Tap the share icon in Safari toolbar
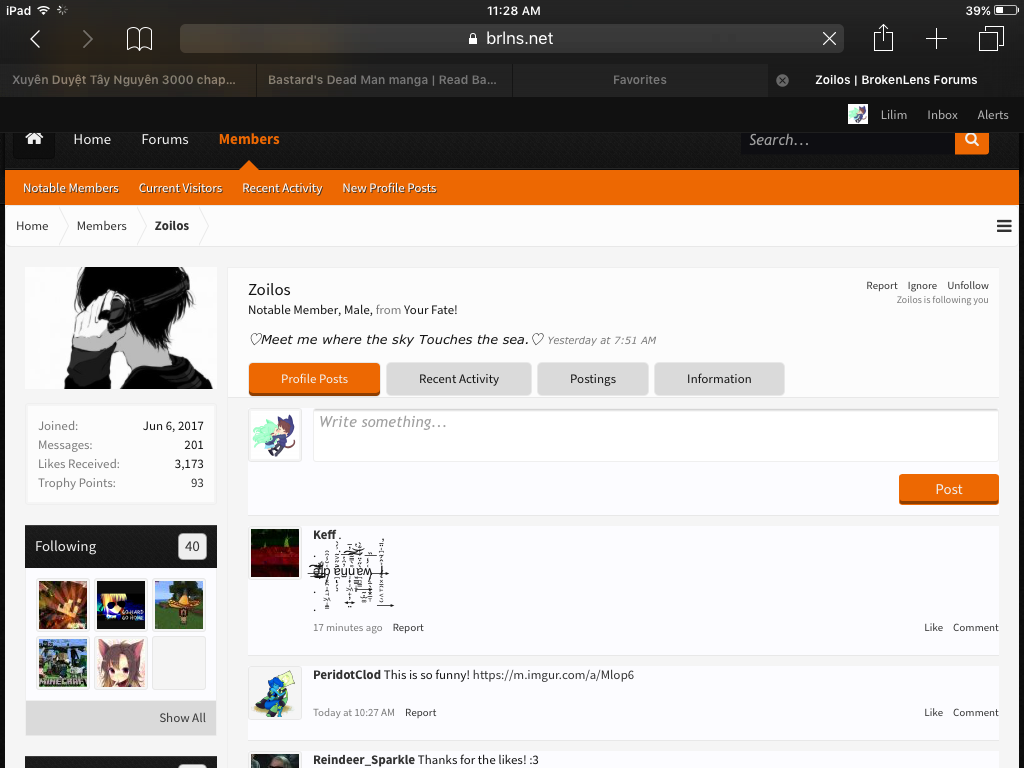 883,37
